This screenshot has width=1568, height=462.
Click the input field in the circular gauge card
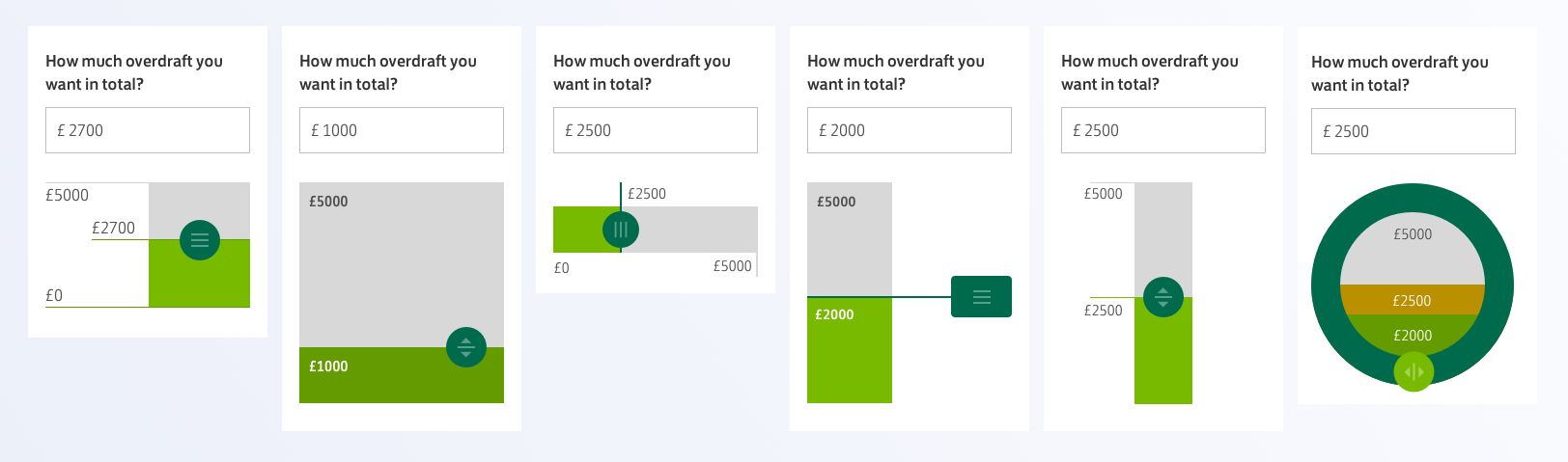(x=1414, y=131)
